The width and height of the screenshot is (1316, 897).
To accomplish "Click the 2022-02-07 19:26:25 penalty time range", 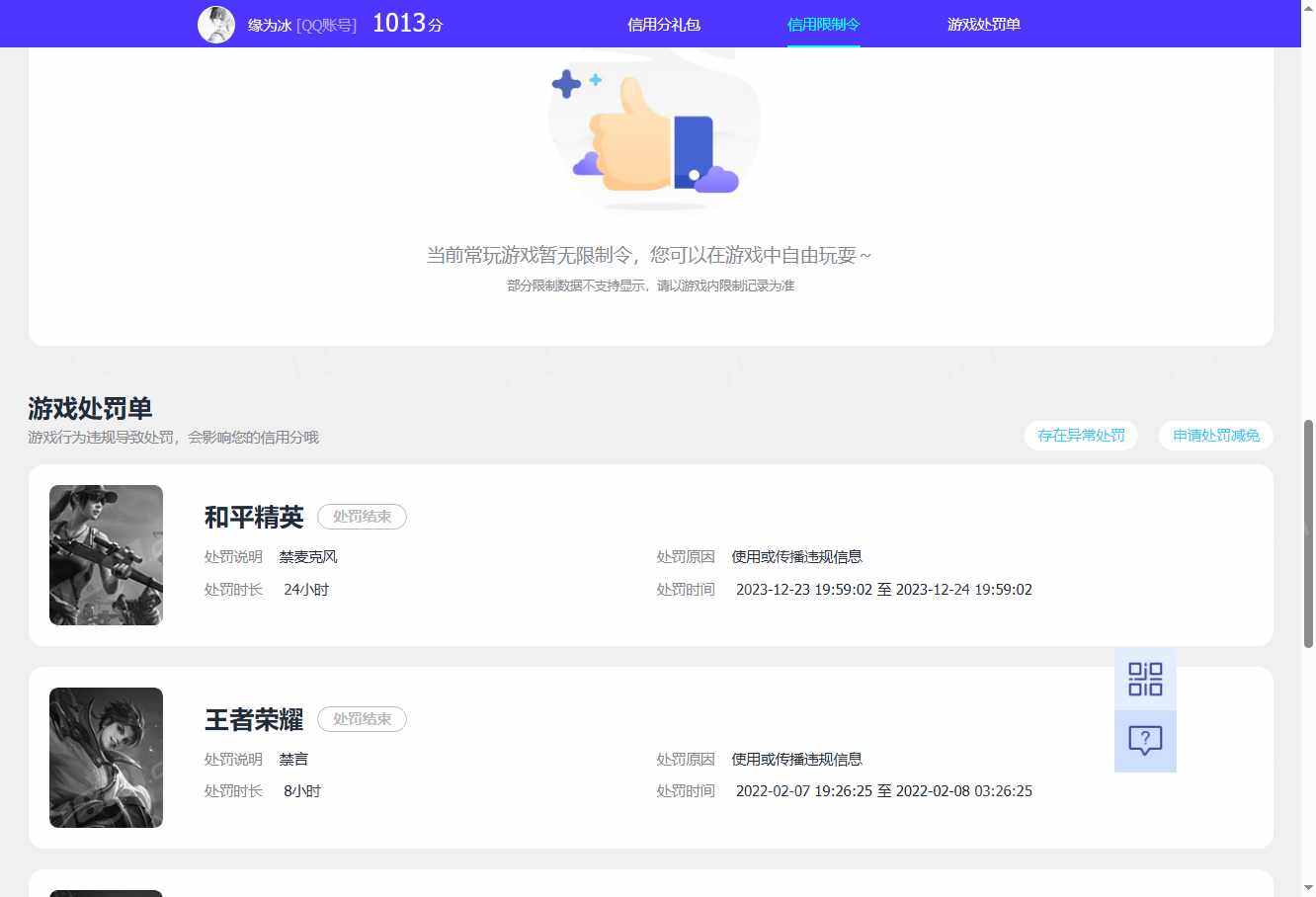I will [x=884, y=791].
